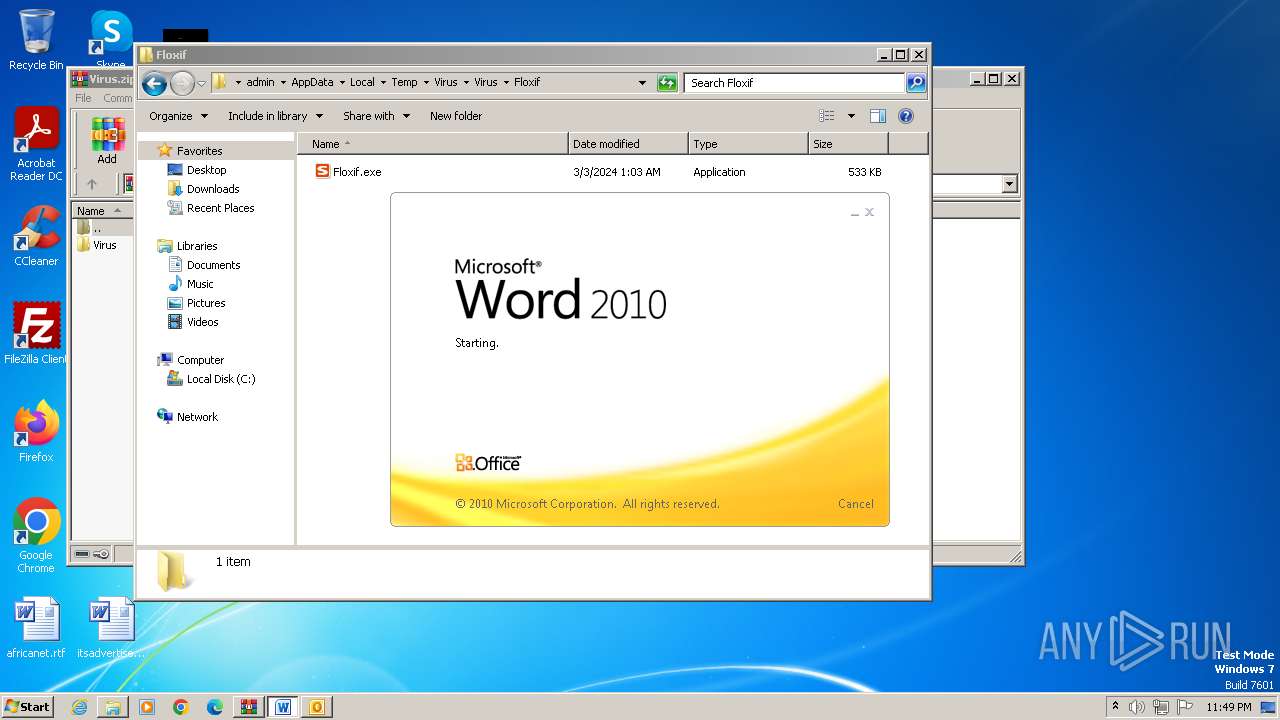Sort by Type column header

tap(748, 144)
